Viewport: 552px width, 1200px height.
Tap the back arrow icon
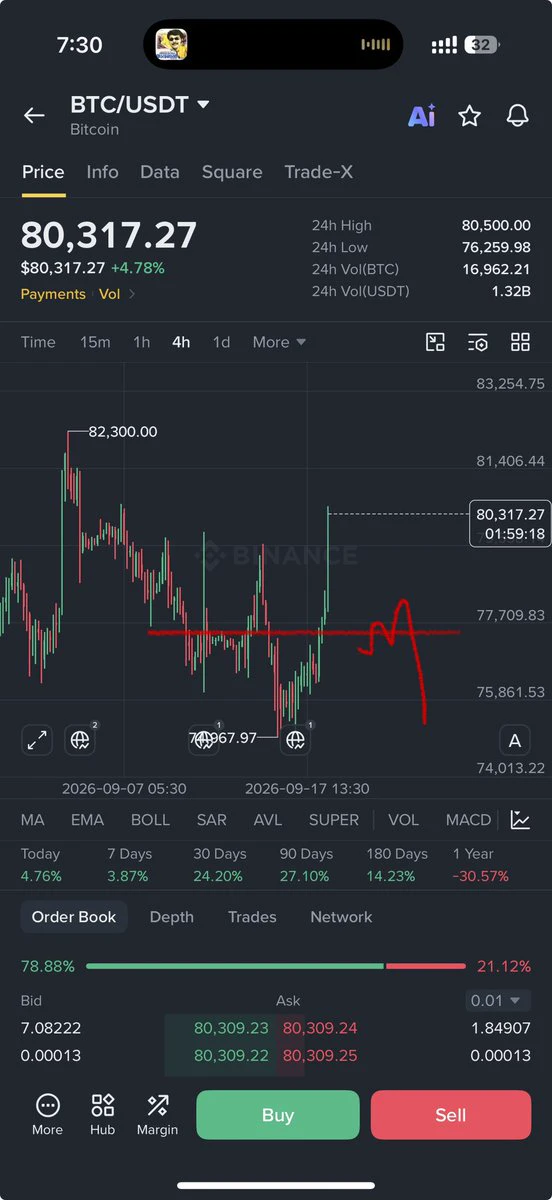point(34,116)
